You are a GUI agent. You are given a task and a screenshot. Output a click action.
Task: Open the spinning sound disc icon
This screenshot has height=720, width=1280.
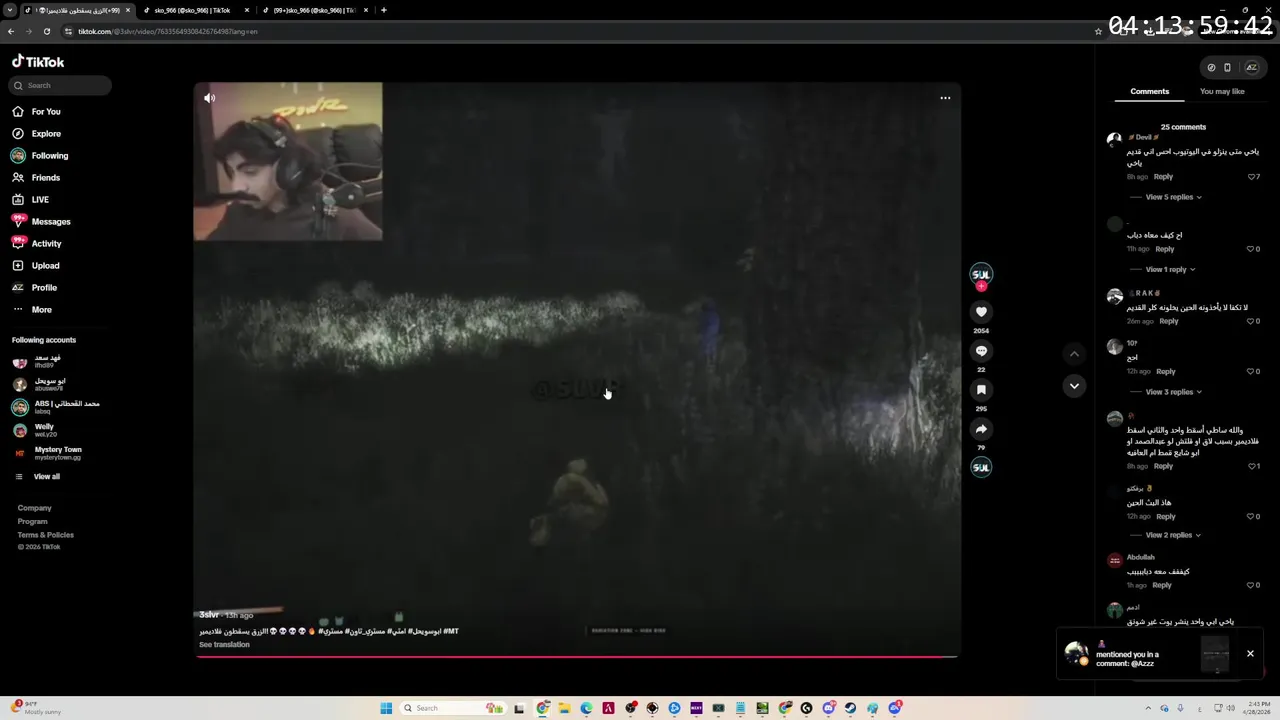tap(981, 468)
